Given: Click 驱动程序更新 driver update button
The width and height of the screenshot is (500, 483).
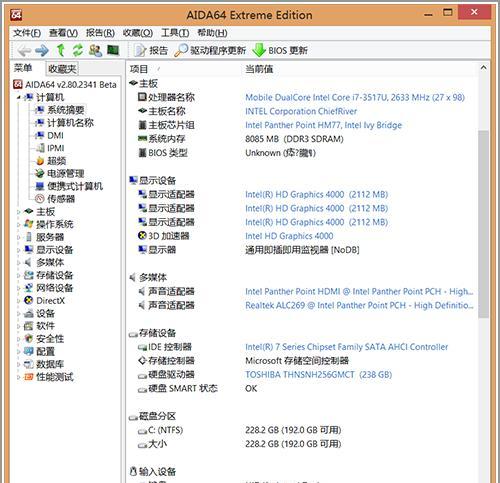Looking at the screenshot, I should (210, 50).
